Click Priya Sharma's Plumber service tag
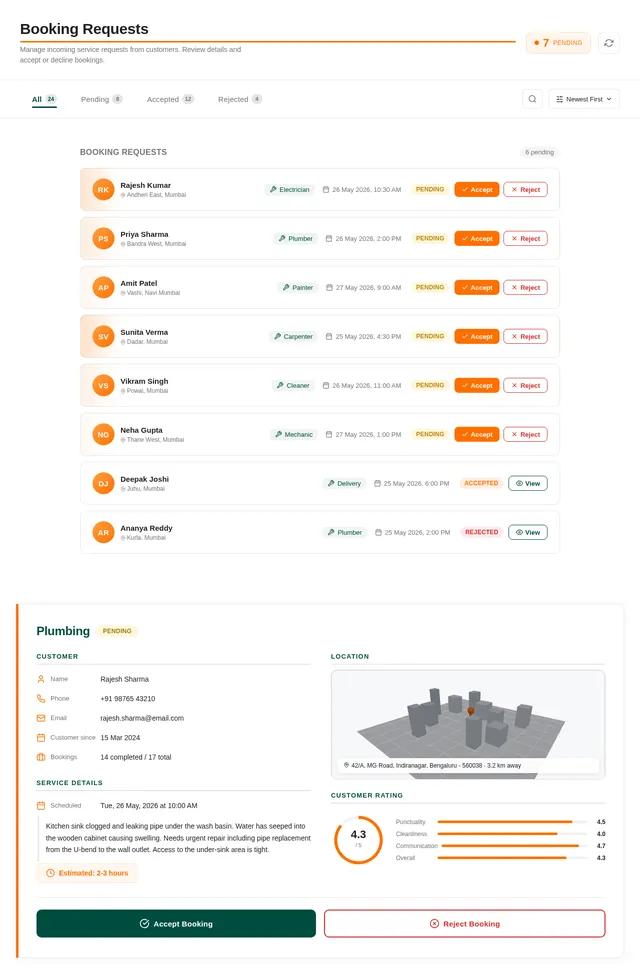The width and height of the screenshot is (640, 980). 296,239
